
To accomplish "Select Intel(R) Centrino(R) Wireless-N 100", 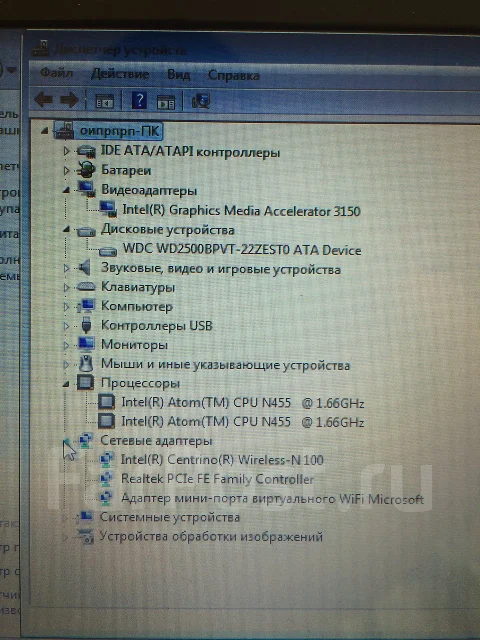I will point(222,460).
